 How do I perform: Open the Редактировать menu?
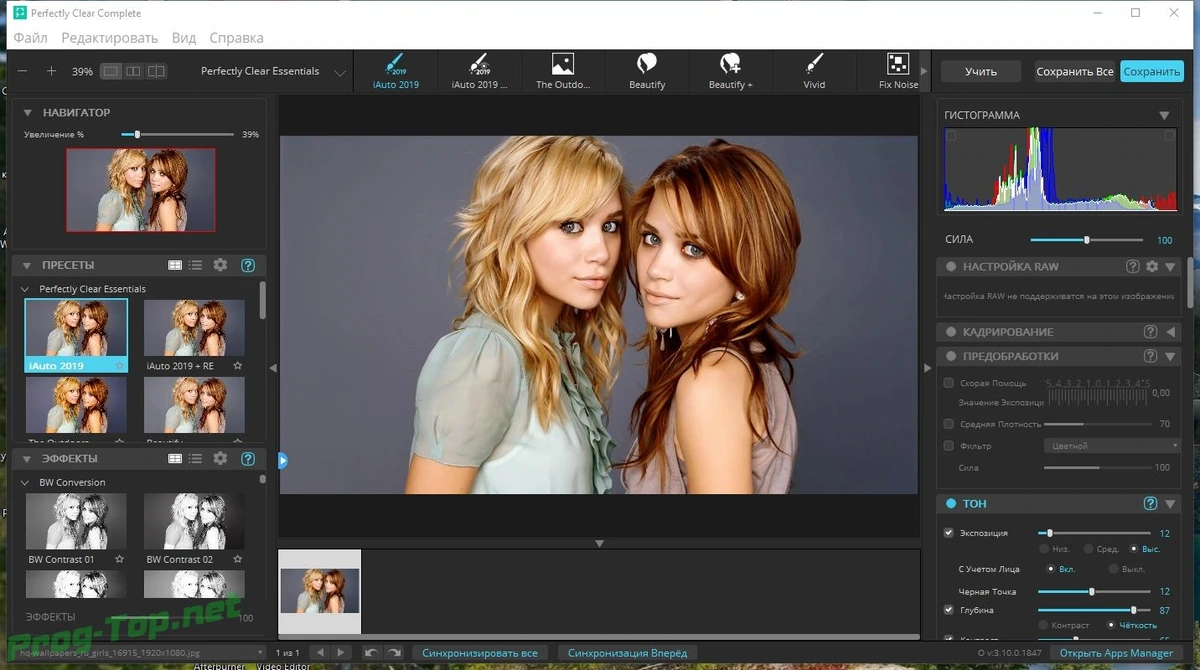[109, 38]
